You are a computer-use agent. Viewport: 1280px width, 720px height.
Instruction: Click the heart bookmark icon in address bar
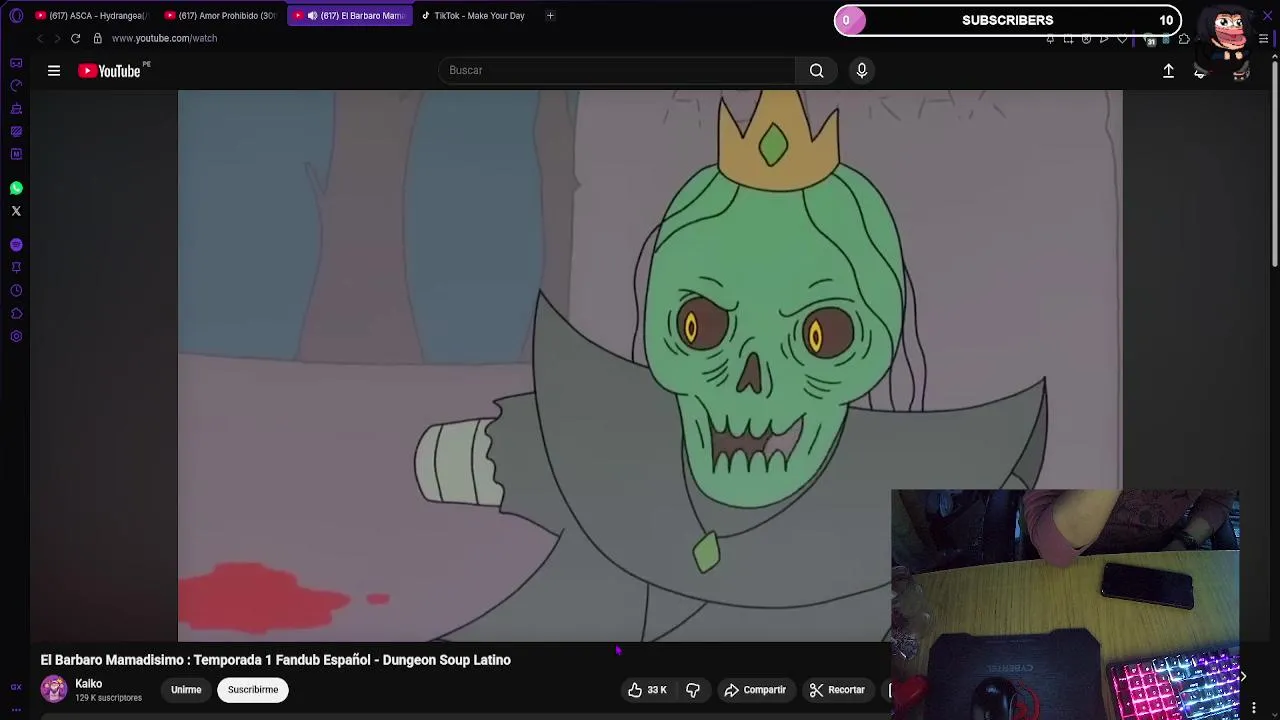(1122, 39)
